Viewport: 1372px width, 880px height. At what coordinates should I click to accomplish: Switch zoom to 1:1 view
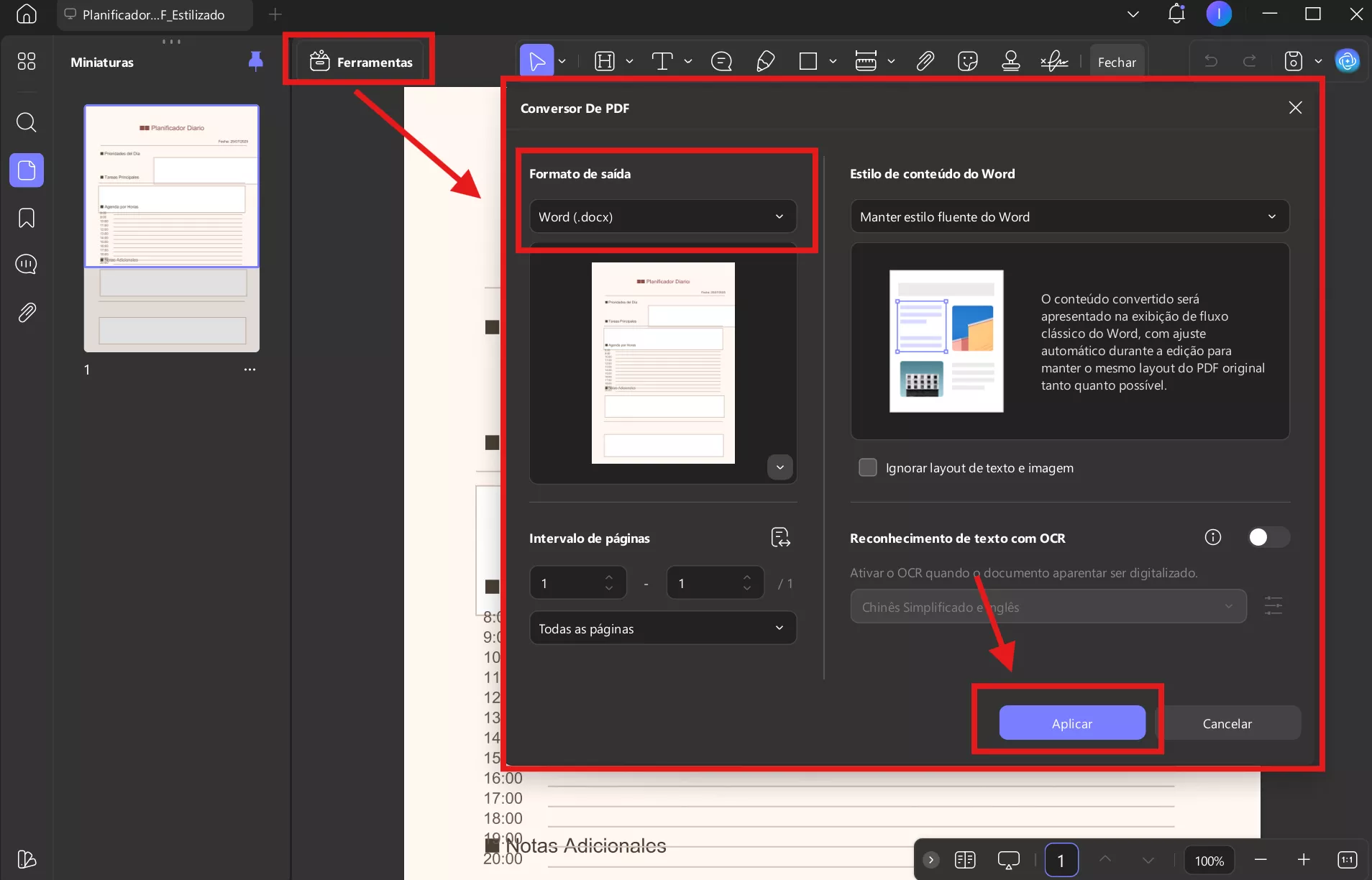pyautogui.click(x=1345, y=860)
